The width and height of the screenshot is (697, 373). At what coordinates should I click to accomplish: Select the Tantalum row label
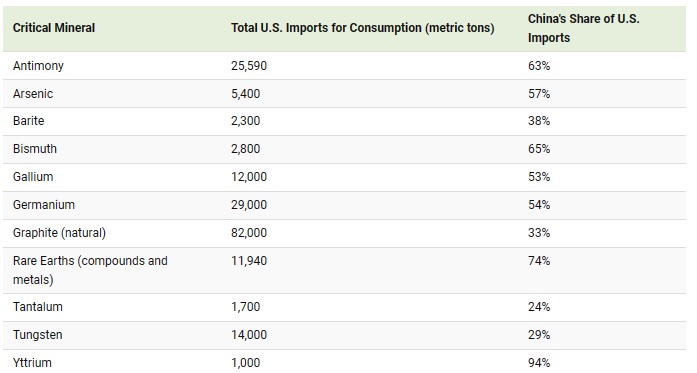pyautogui.click(x=38, y=307)
